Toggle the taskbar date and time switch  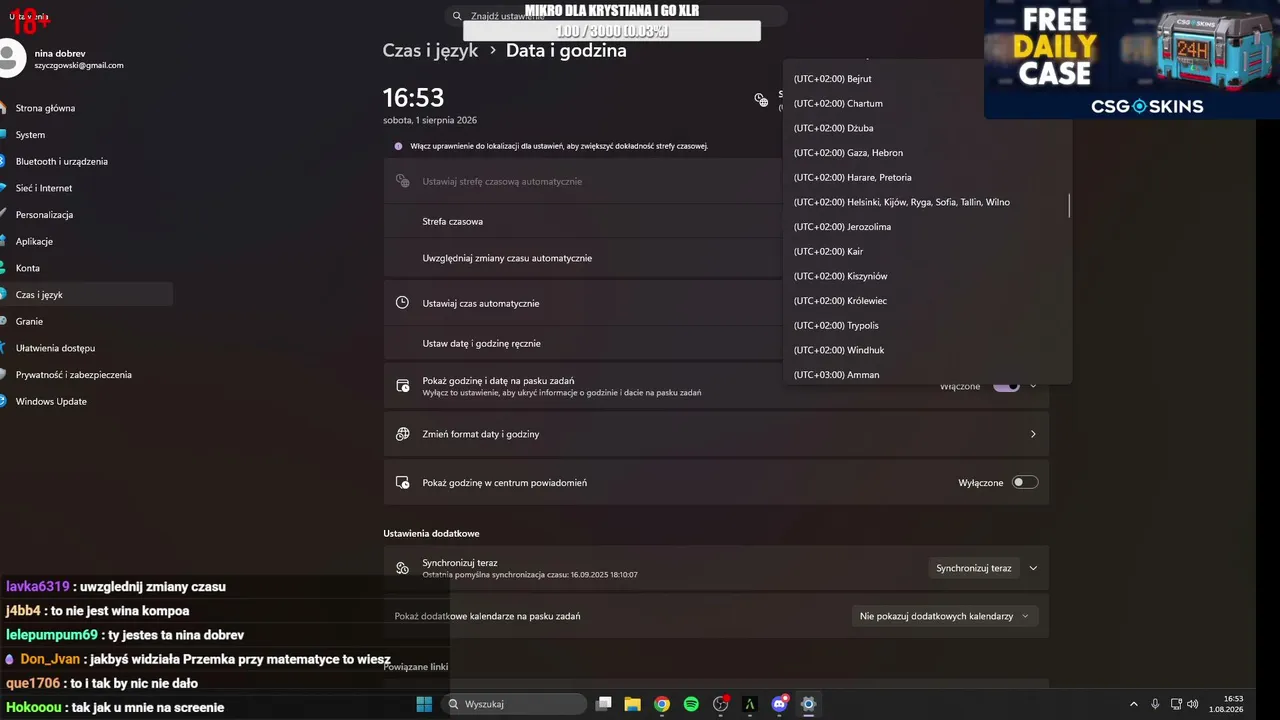coord(1006,386)
